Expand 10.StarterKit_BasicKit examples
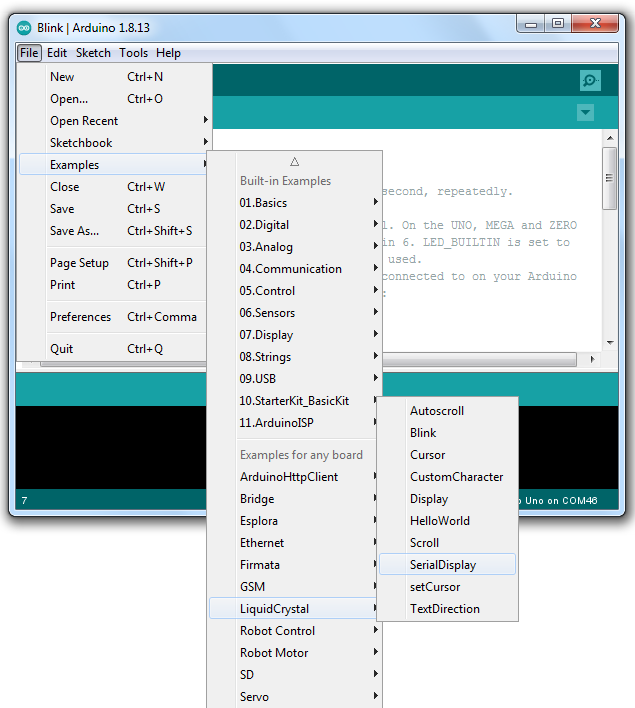 click(294, 401)
